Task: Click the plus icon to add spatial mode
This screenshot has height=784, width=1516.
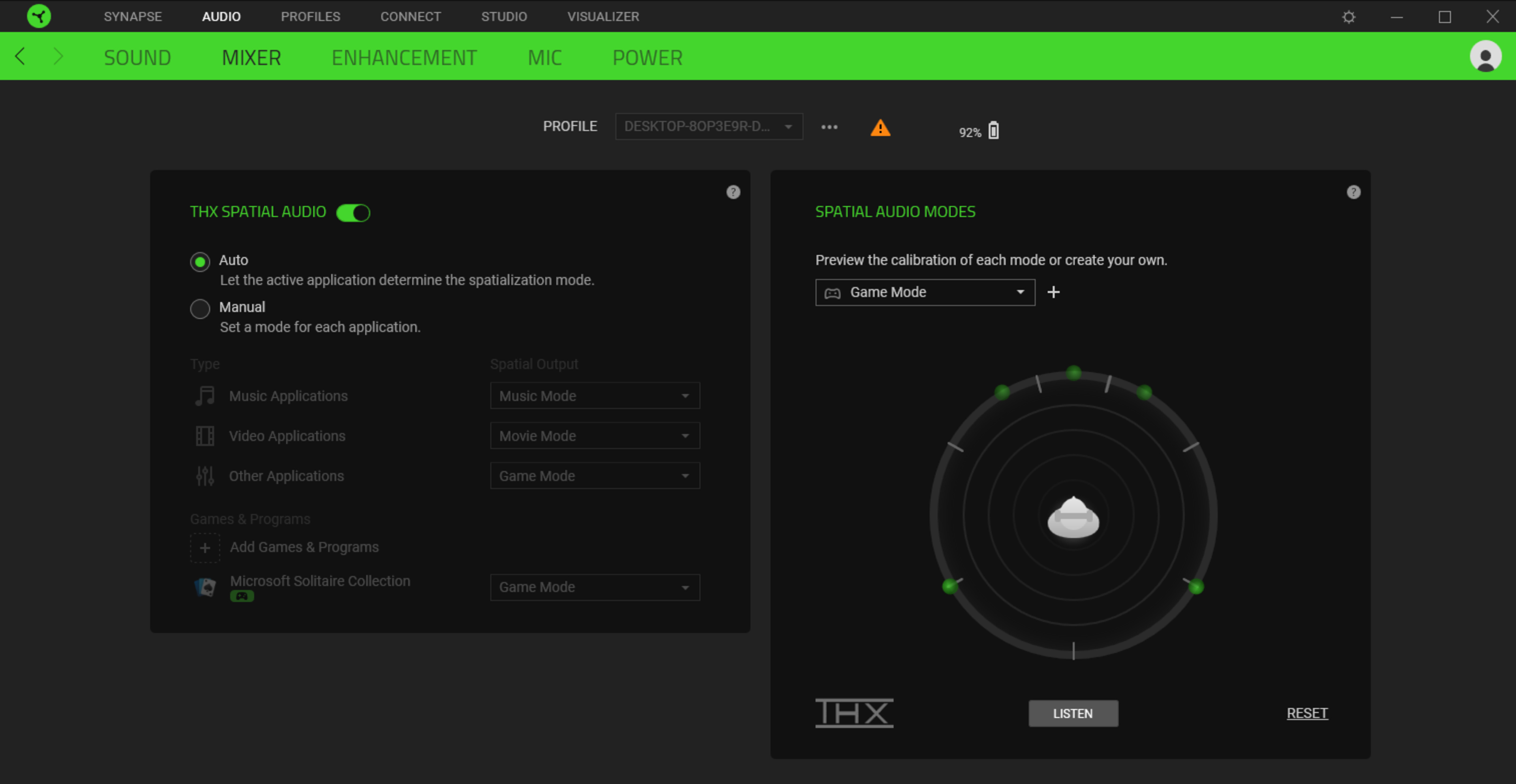Action: pos(1053,292)
